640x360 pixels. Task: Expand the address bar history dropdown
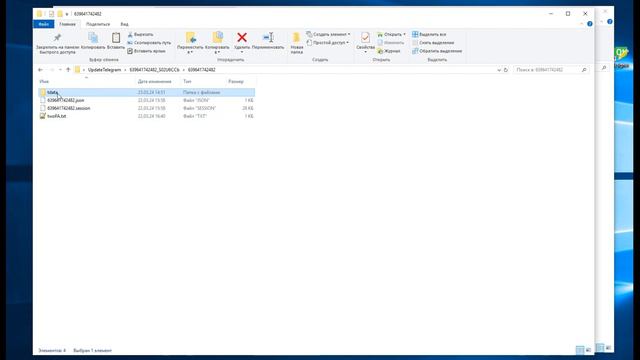tap(499, 70)
